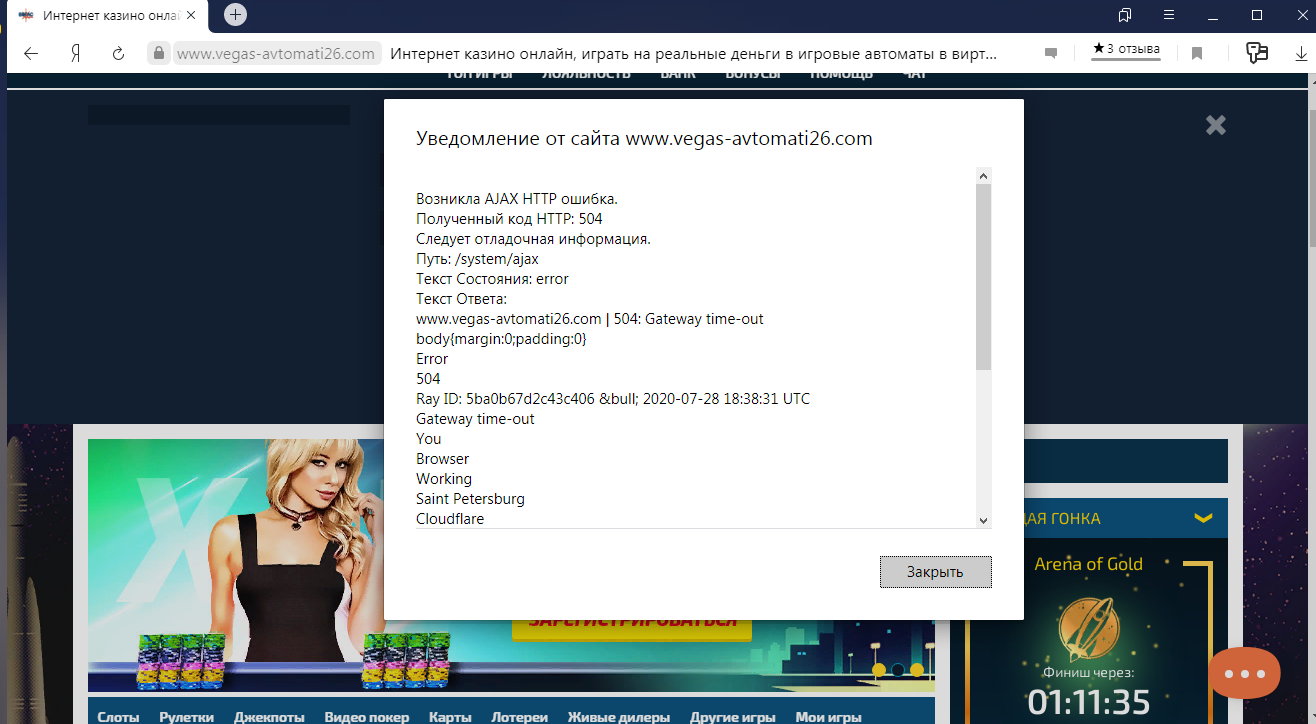1316x724 pixels.
Task: Select the Рулетки game category
Action: [187, 717]
